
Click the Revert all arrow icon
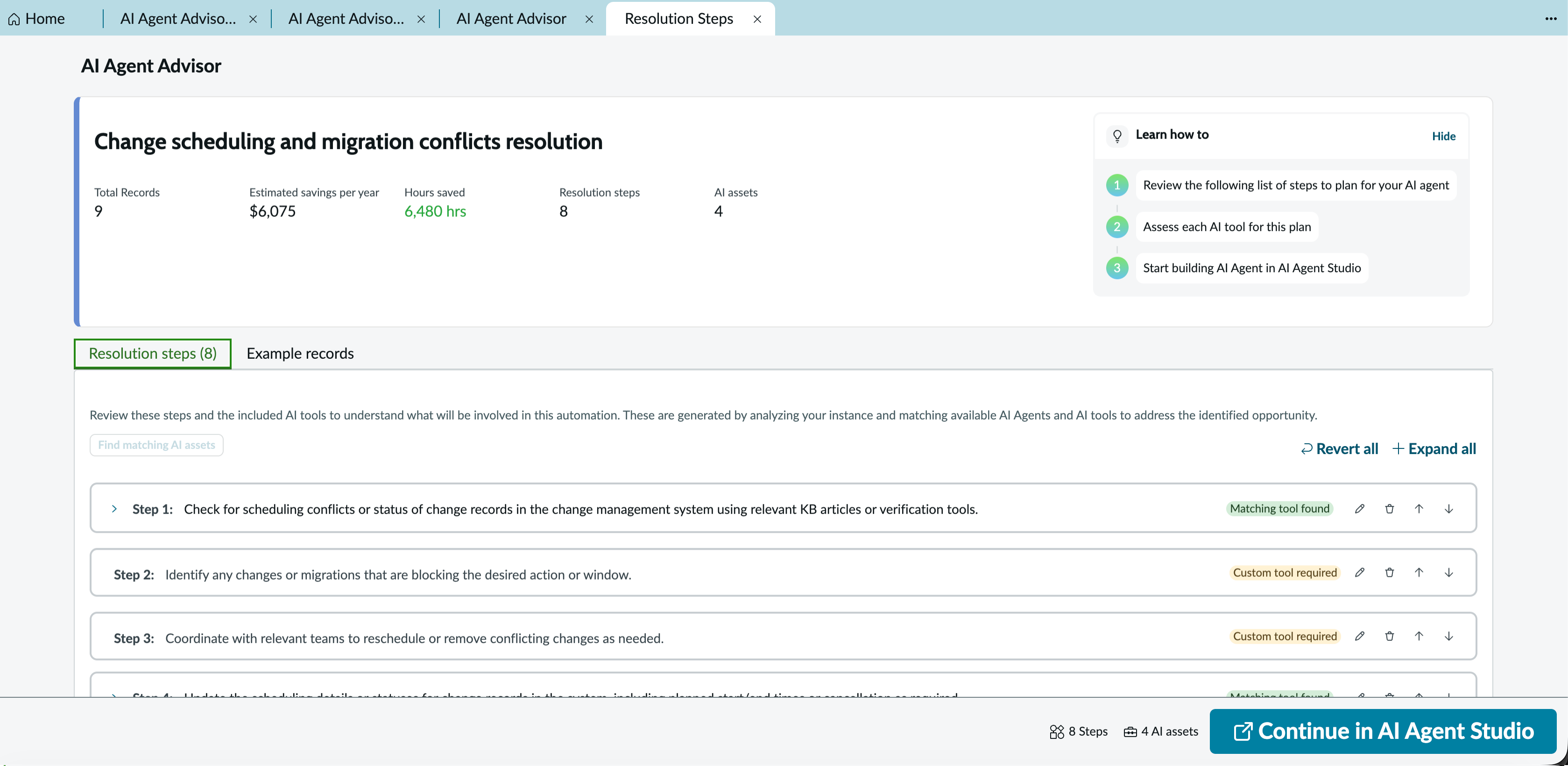(1306, 449)
